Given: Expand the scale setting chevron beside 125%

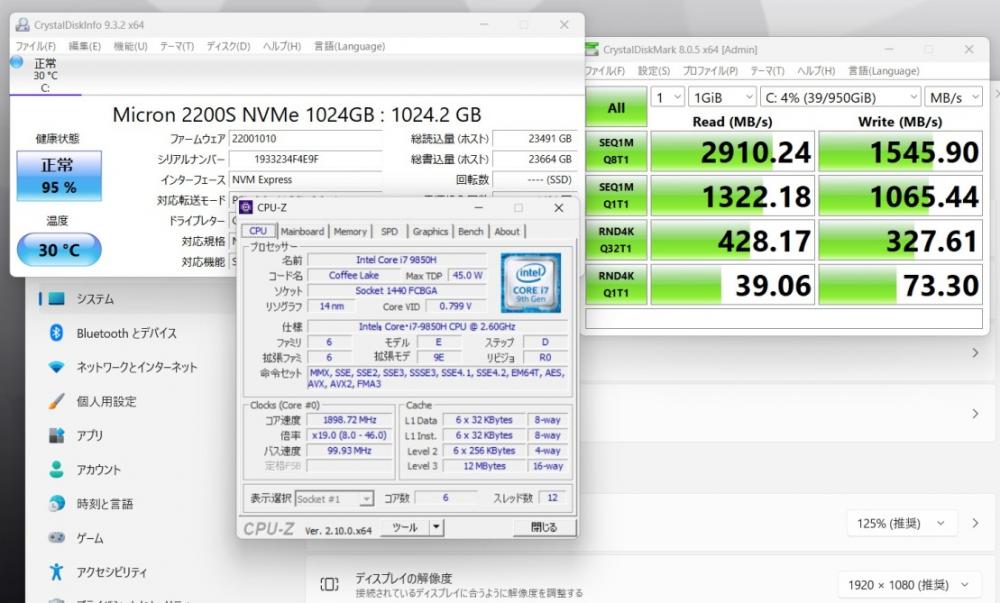Looking at the screenshot, I should pyautogui.click(x=975, y=523).
